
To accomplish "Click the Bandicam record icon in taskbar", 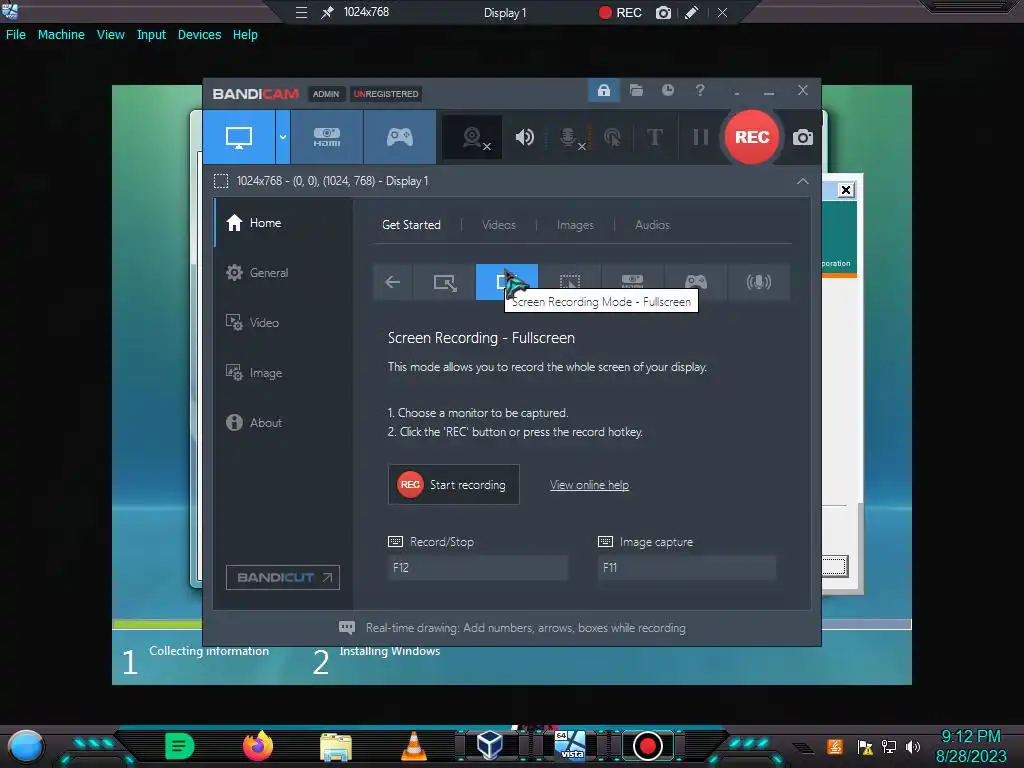I will pos(647,745).
